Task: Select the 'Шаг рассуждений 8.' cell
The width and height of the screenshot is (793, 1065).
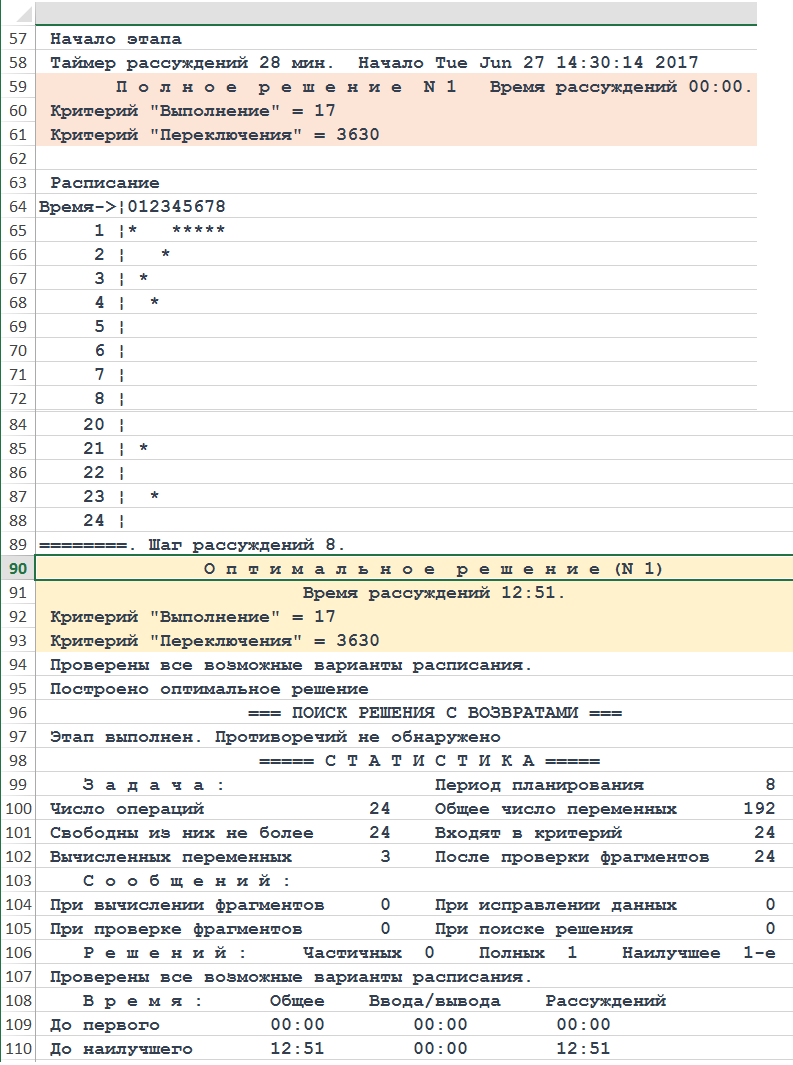Action: pos(246,545)
